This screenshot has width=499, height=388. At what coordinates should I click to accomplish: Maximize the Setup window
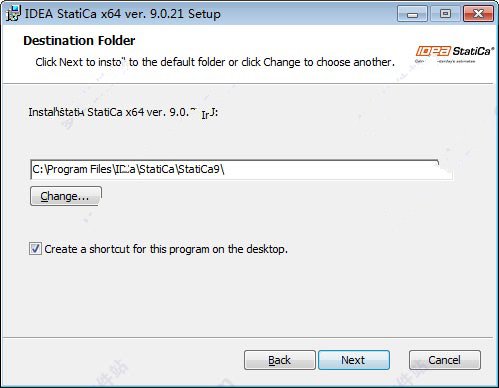point(445,14)
